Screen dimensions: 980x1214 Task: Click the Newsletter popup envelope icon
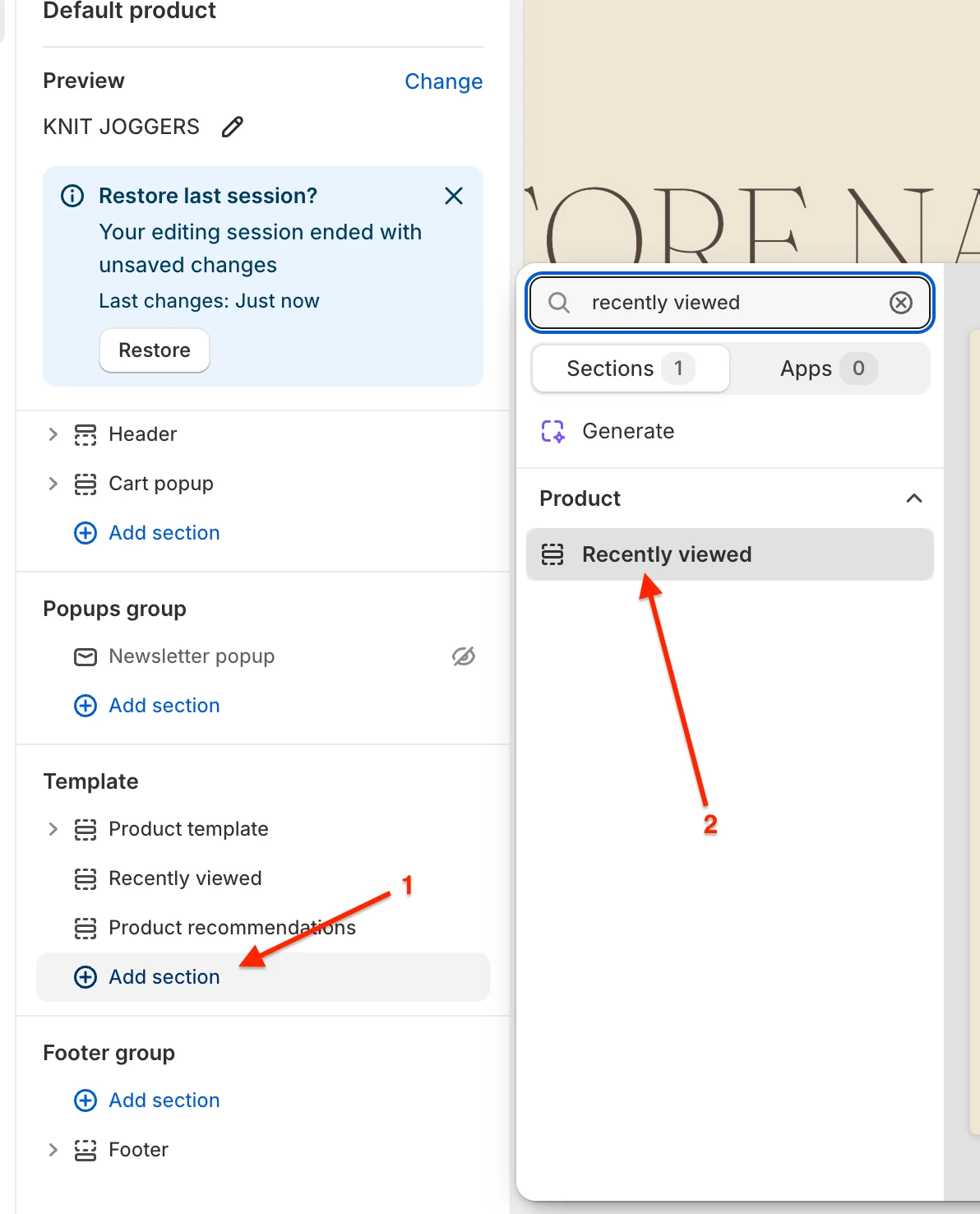[86, 656]
